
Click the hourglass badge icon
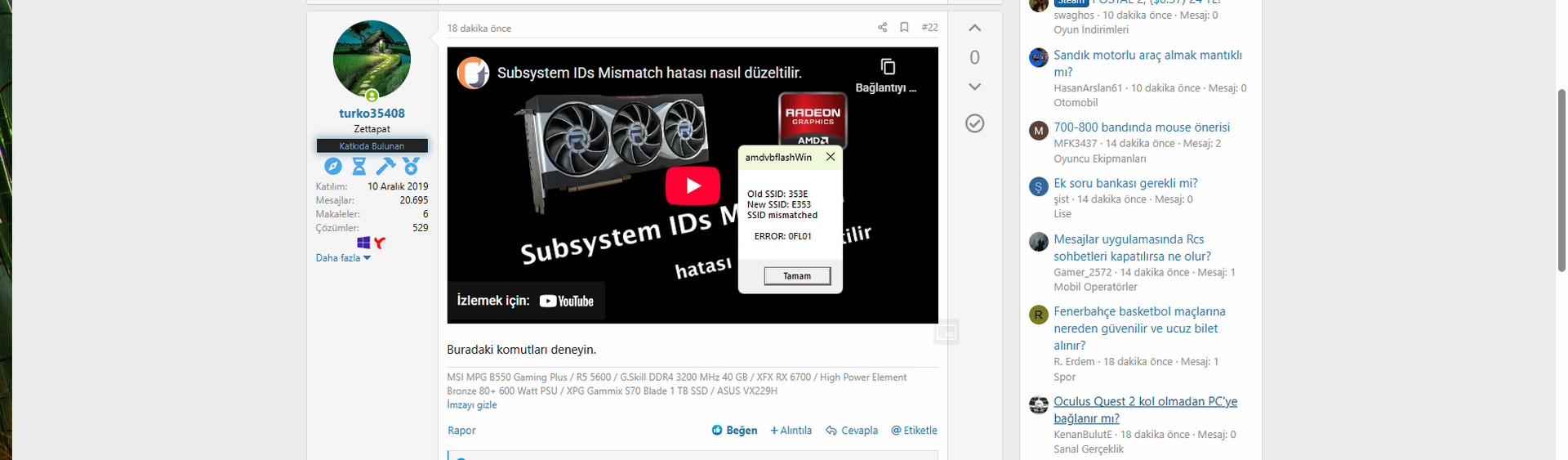(x=359, y=167)
